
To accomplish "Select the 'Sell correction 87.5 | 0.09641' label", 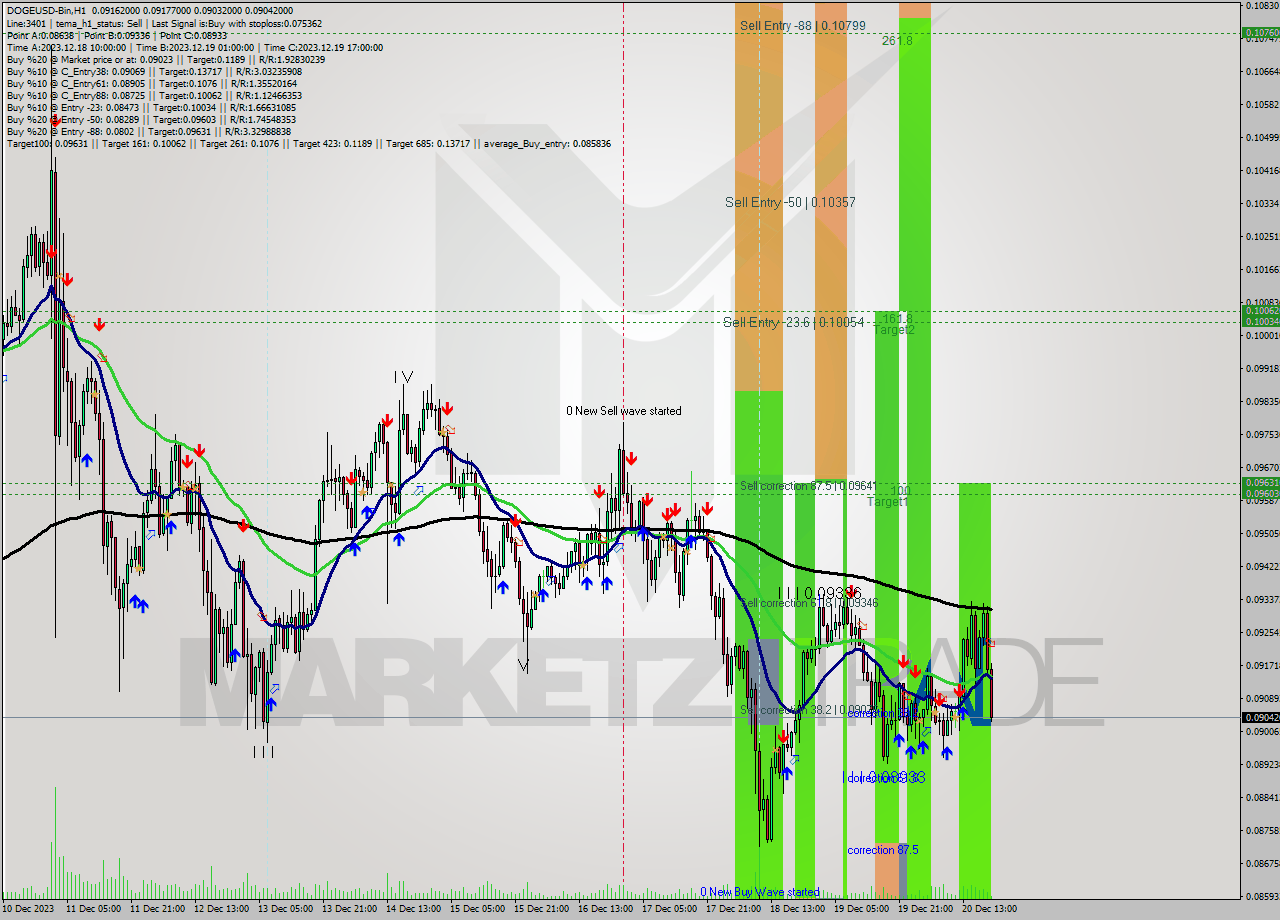I will (808, 486).
